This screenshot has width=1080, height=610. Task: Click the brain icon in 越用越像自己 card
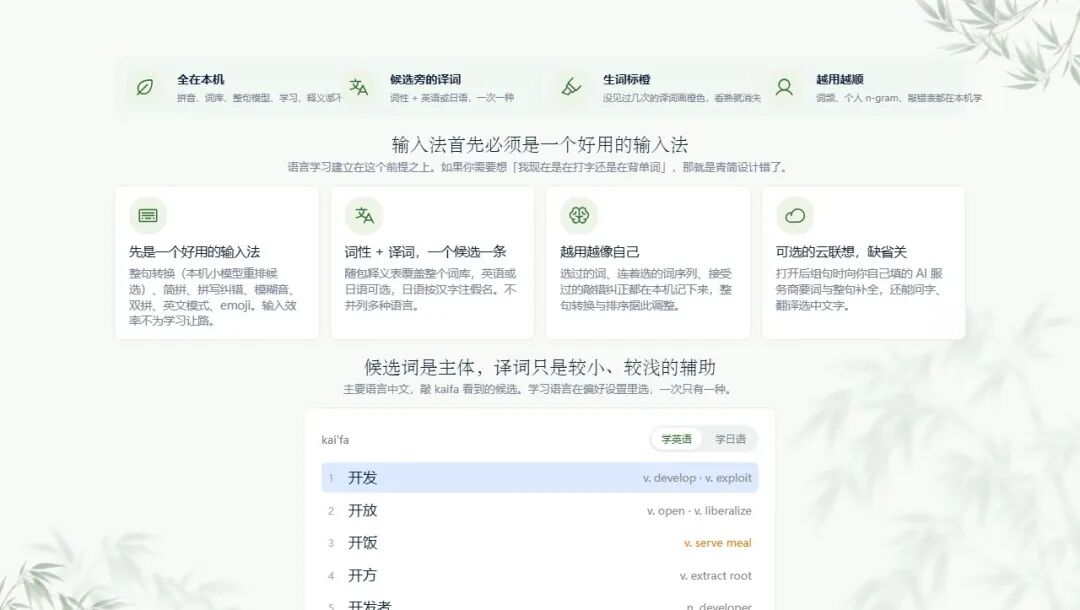[579, 215]
